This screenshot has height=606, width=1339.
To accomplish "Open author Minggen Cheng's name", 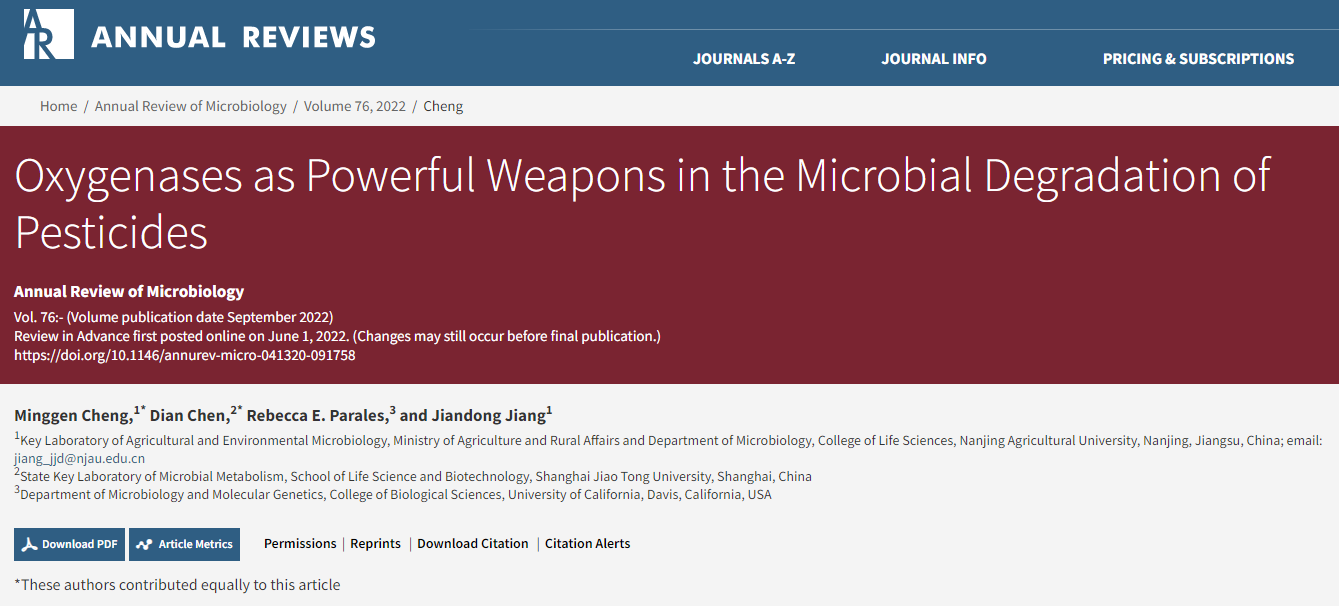I will (x=73, y=416).
